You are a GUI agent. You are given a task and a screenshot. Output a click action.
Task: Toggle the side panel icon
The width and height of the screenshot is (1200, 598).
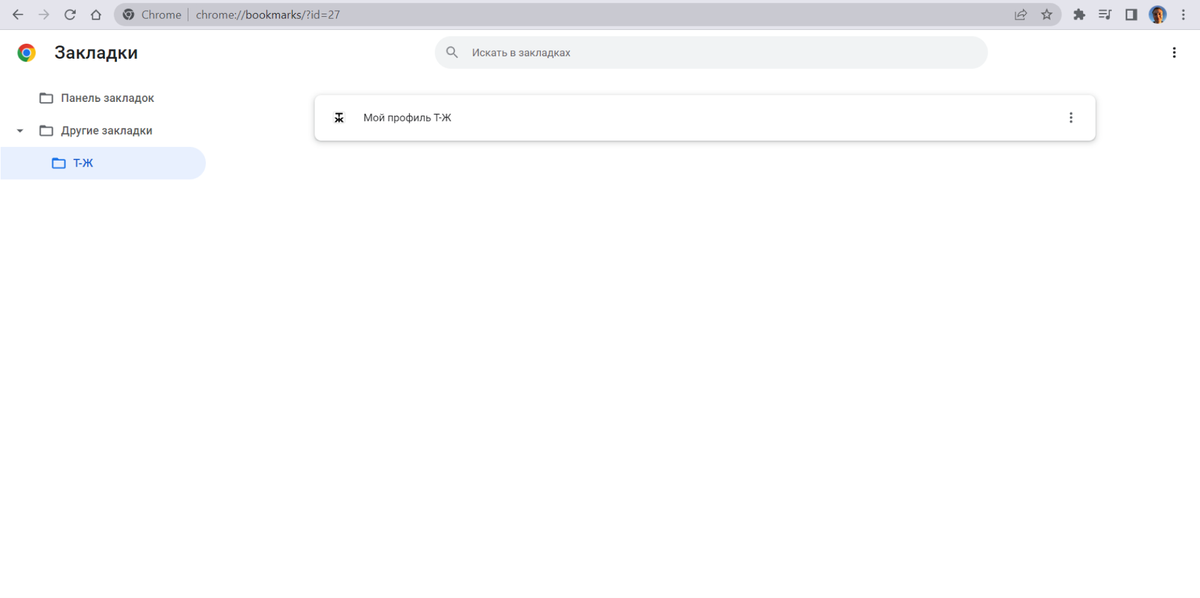(1131, 15)
